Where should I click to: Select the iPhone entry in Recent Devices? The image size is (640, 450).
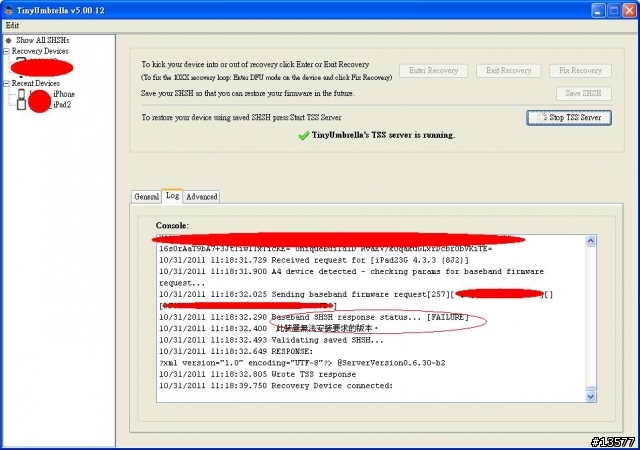coord(64,94)
